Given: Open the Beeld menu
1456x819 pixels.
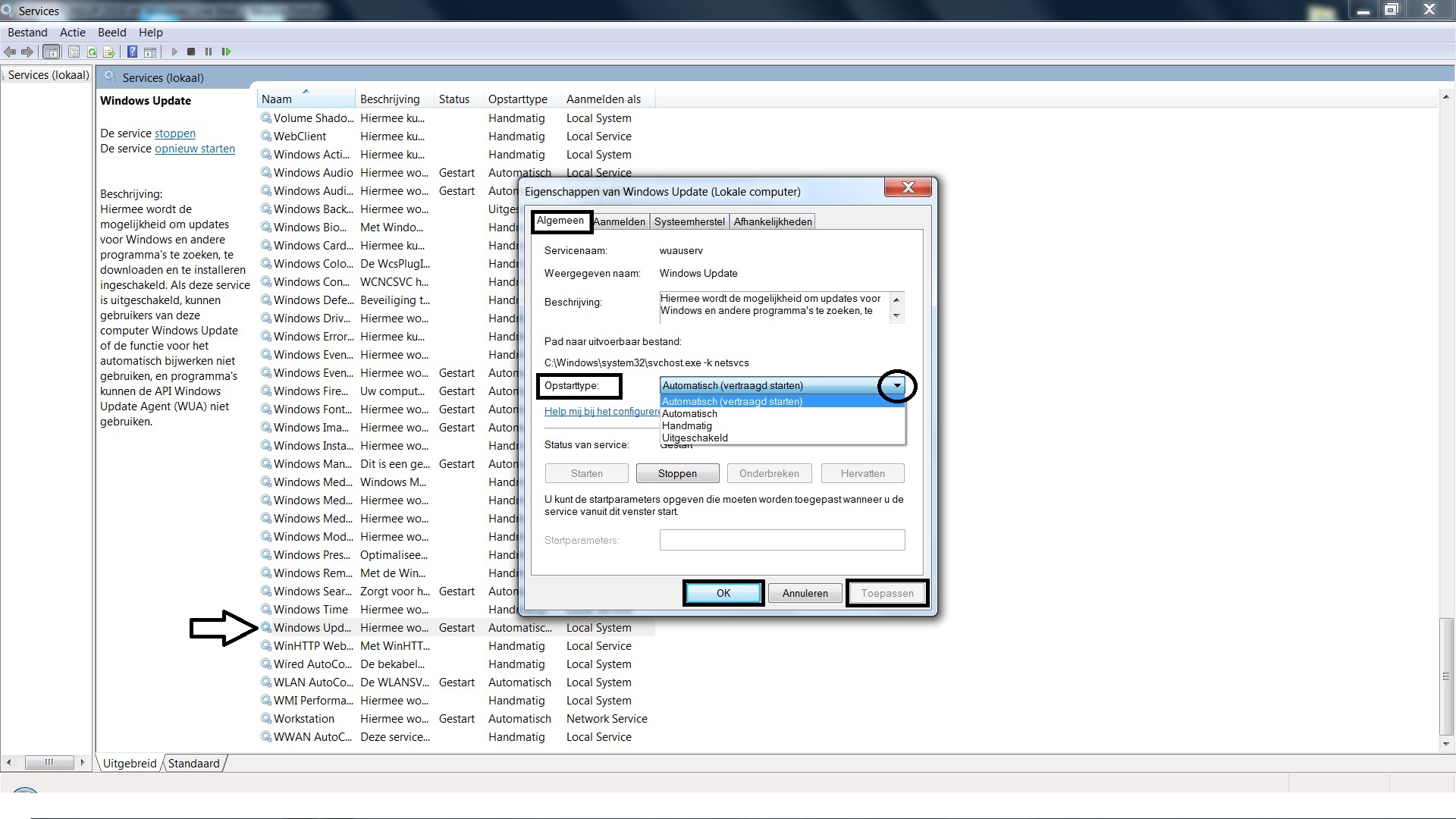Looking at the screenshot, I should 112,33.
